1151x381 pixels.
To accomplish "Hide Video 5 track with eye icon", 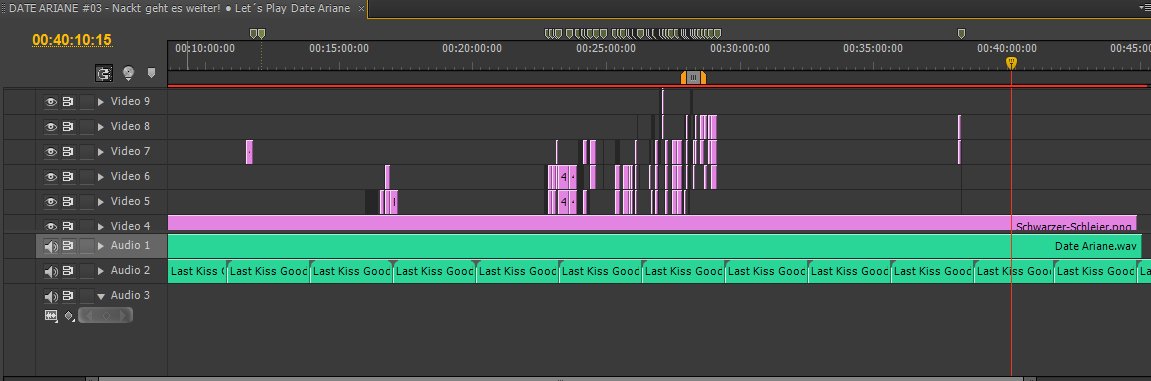I will [51, 202].
